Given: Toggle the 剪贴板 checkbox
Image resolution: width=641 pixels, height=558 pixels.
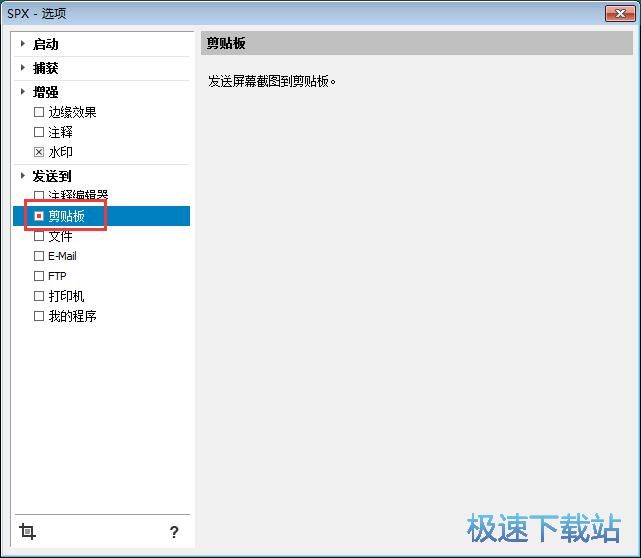Looking at the screenshot, I should tap(39, 216).
